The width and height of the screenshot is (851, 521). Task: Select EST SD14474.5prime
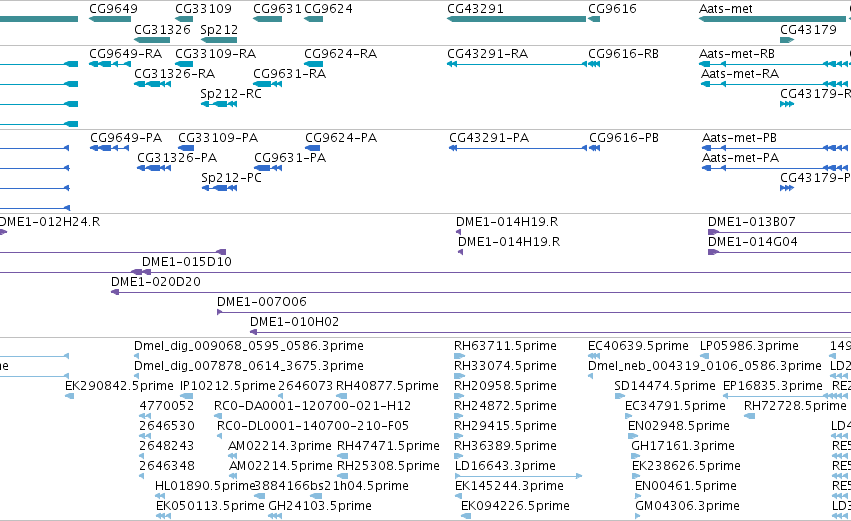(x=665, y=386)
